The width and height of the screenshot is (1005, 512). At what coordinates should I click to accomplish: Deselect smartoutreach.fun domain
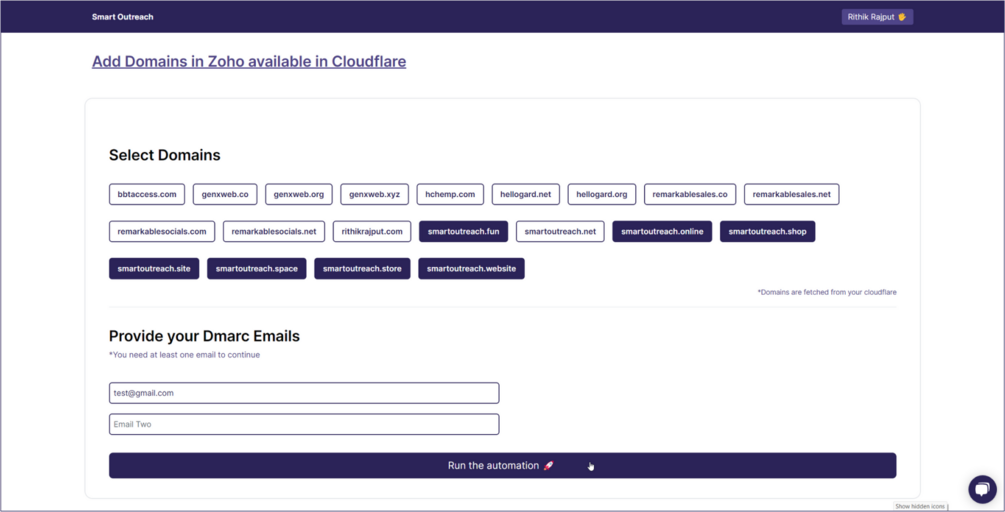click(x=463, y=231)
